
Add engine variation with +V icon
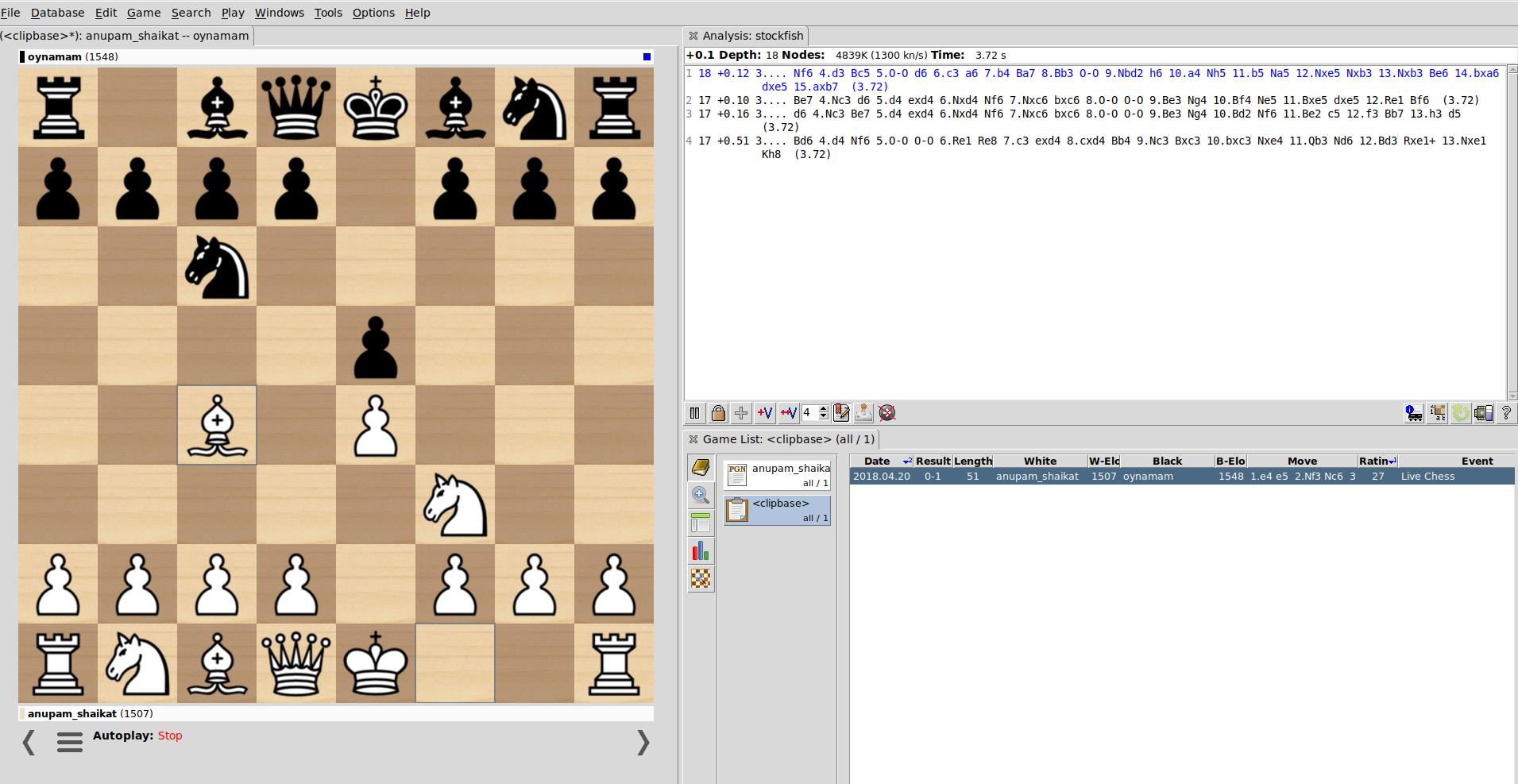coord(765,413)
